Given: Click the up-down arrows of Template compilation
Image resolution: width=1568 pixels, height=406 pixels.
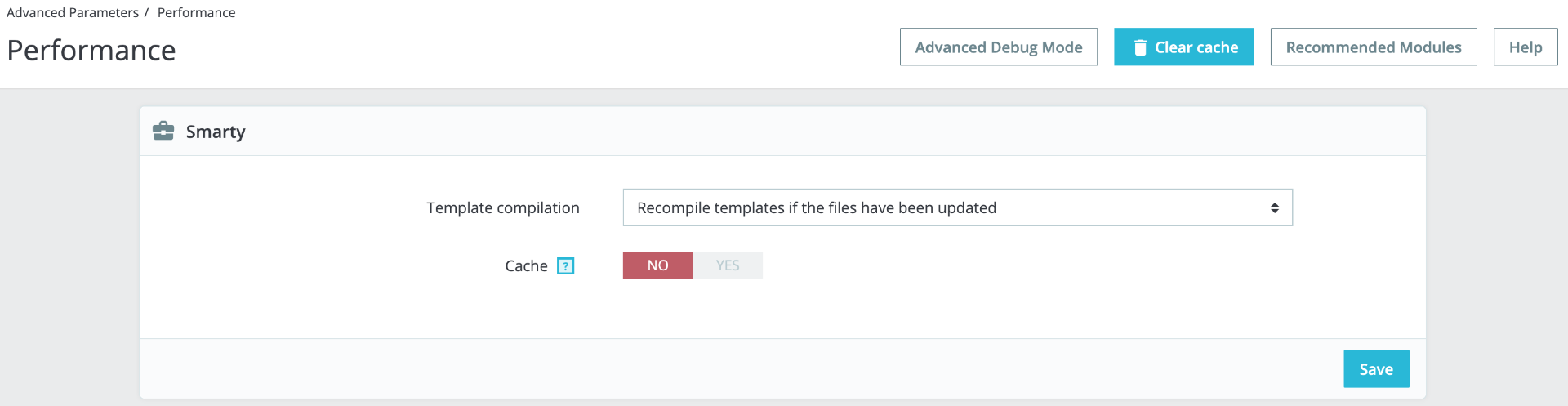Looking at the screenshot, I should coord(1274,207).
